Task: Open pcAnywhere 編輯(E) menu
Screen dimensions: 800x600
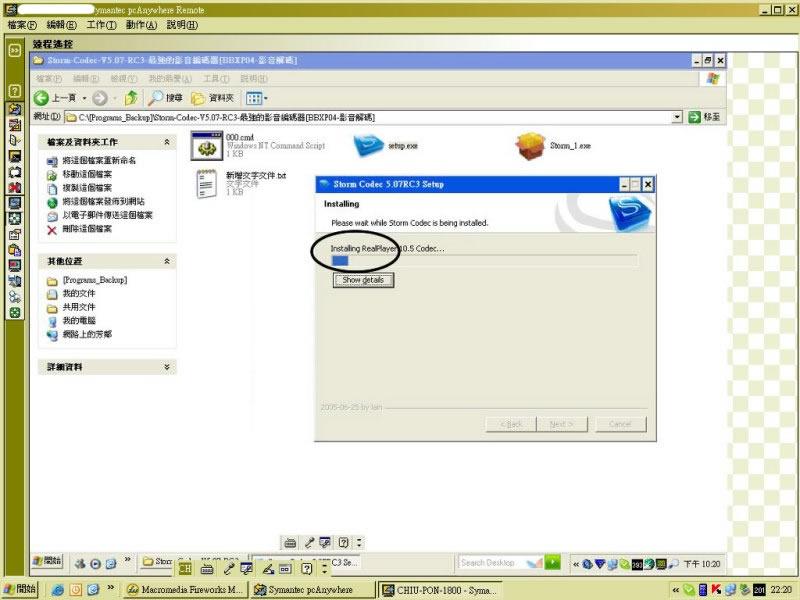Action: click(x=61, y=25)
